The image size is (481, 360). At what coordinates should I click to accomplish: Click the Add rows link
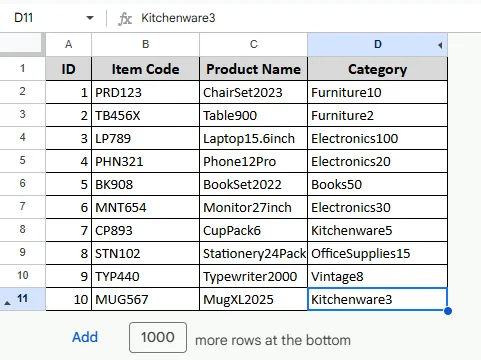point(85,337)
